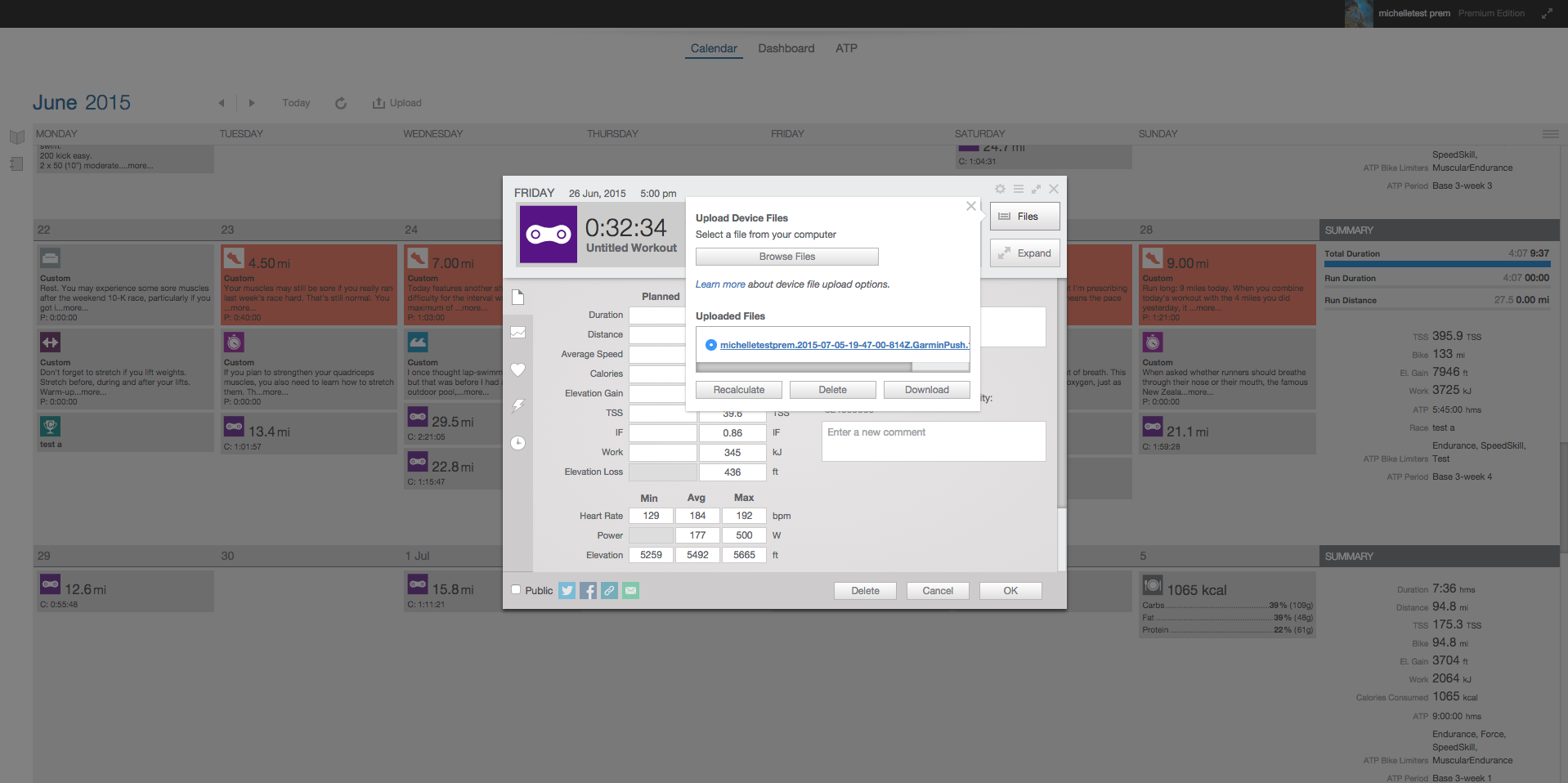Screen dimensions: 1568x783
Task: Open workout dialog gear settings
Action: coord(1000,189)
